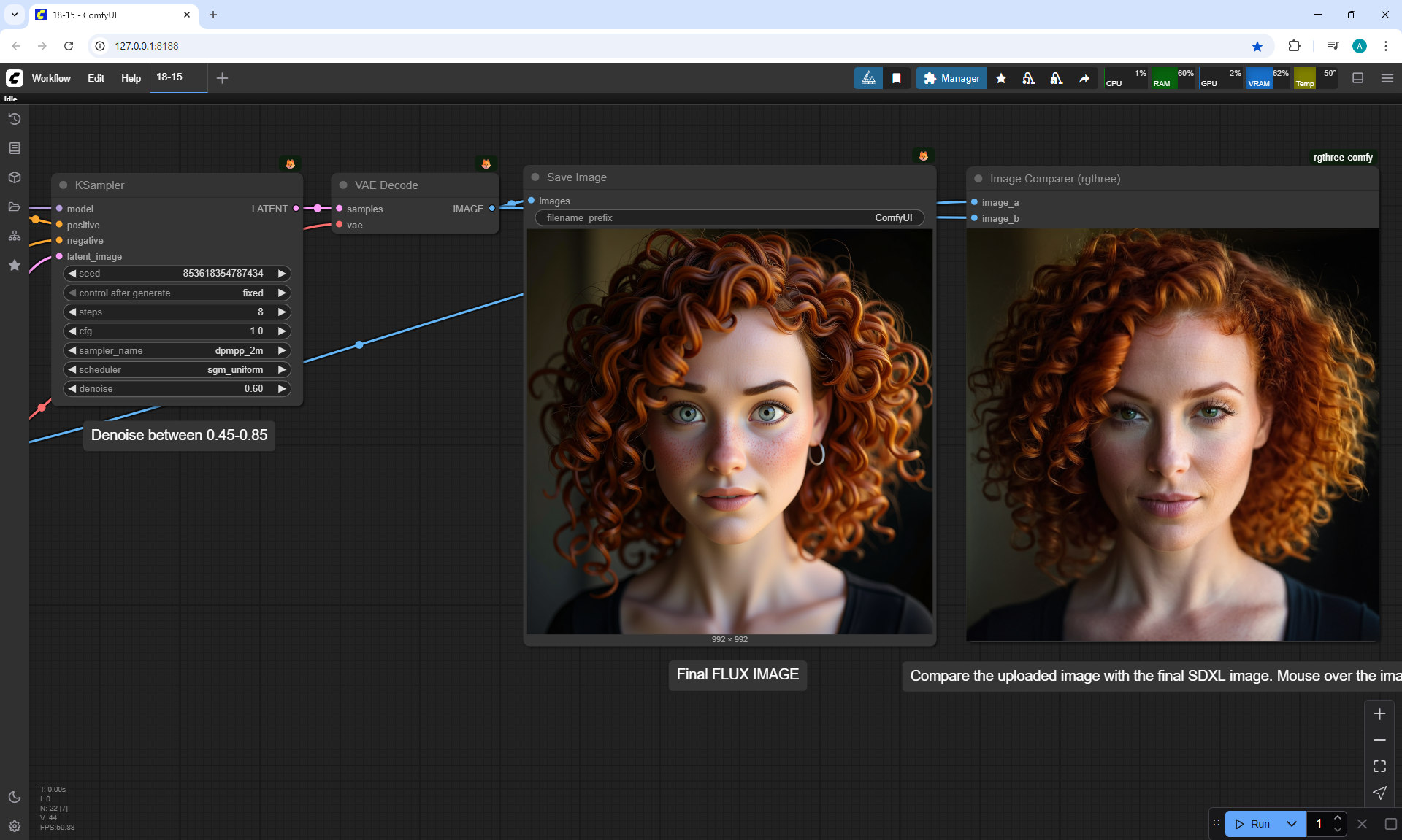
Task: Toggle the bottom panel icon at top right
Action: 1358,78
